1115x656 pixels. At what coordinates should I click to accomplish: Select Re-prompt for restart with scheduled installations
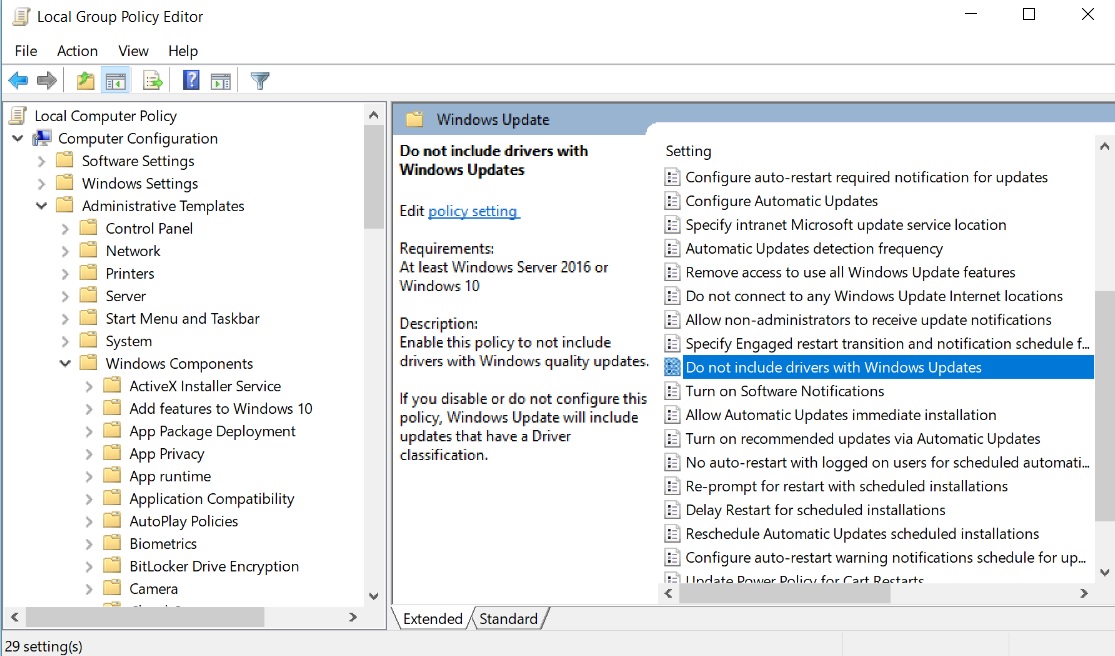[846, 486]
